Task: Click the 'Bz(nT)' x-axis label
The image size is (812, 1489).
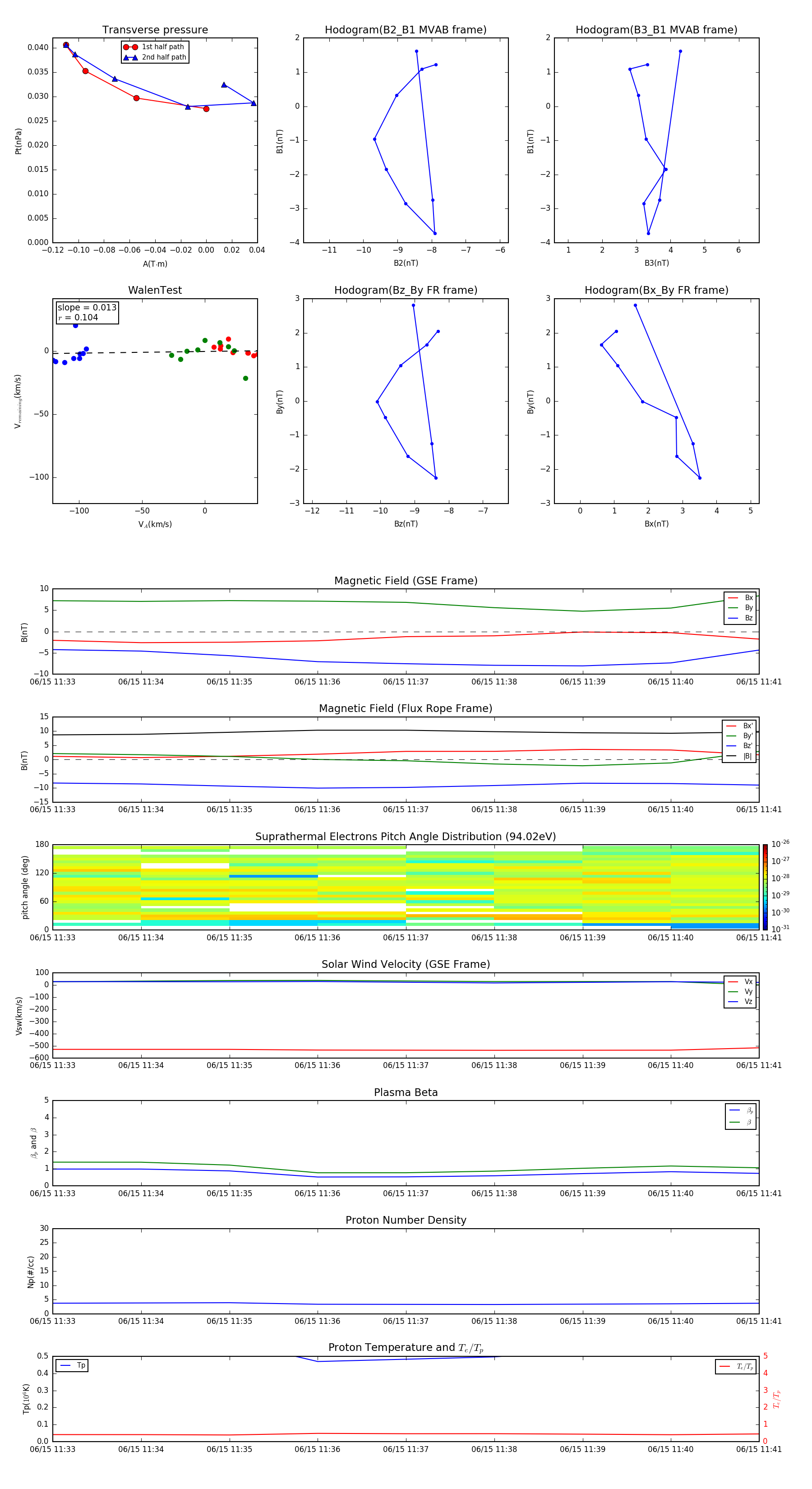Action: 406,524
